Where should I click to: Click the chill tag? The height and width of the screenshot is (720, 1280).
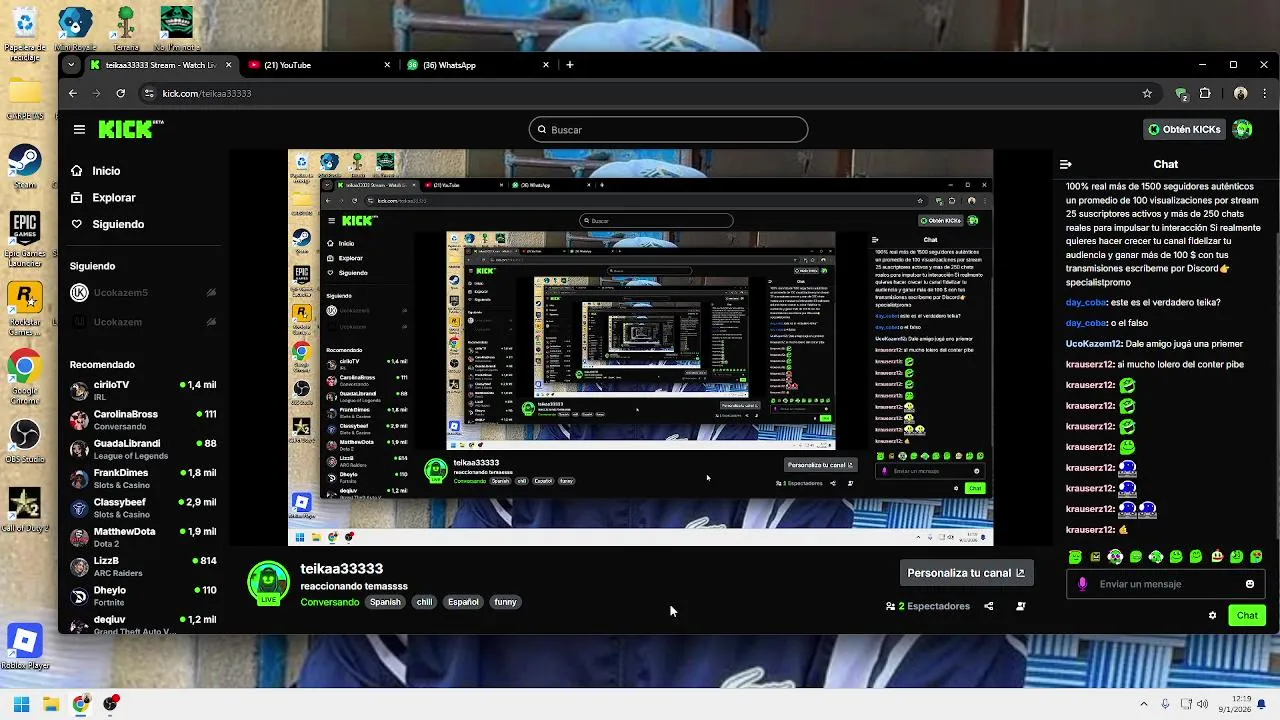pos(425,602)
